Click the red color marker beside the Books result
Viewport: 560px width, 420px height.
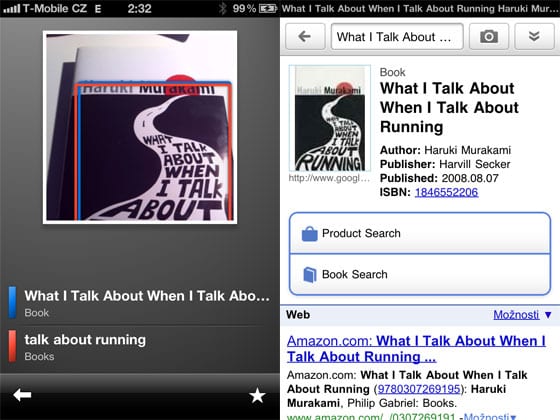12,346
